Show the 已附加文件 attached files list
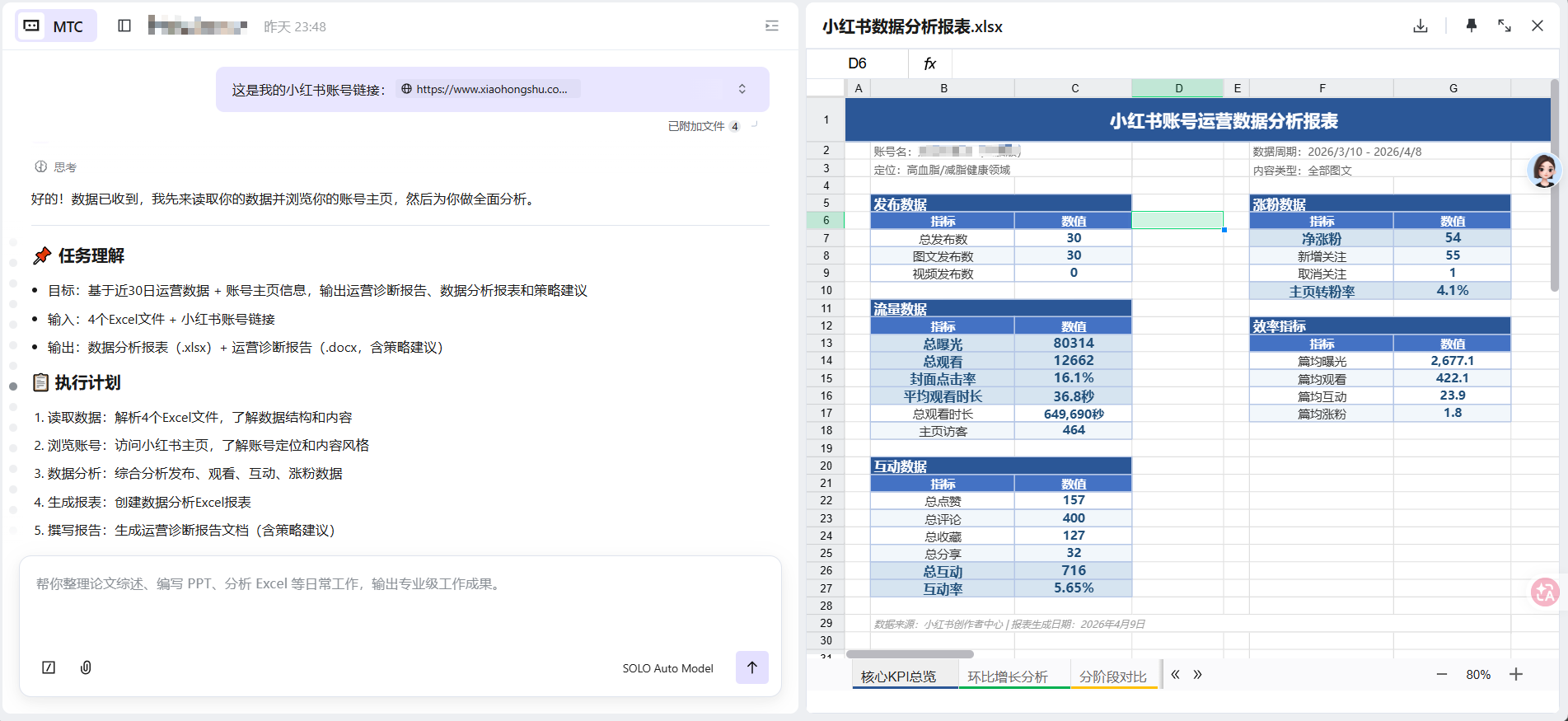 (704, 126)
